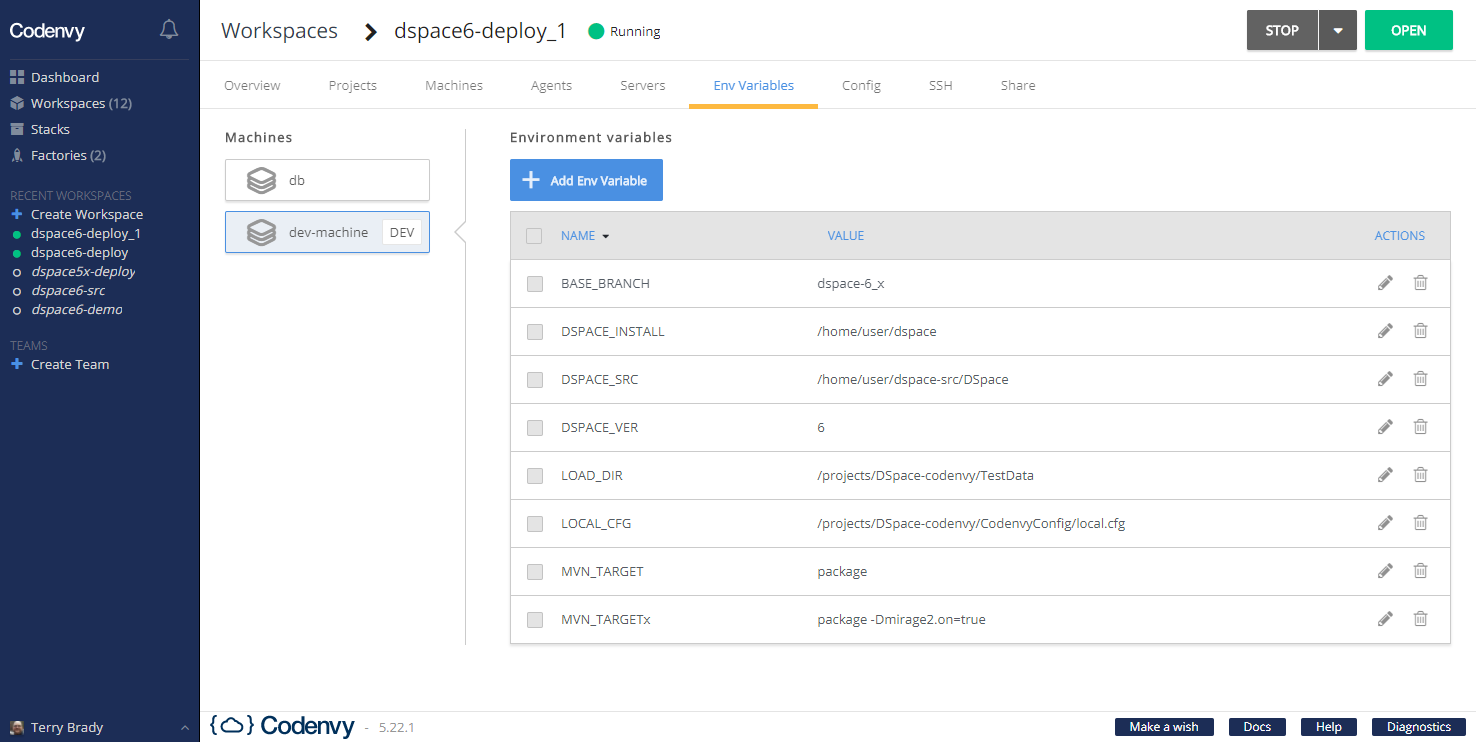Stop the workspace with STOP button
Viewport: 1476px width, 742px height.
(x=1282, y=30)
